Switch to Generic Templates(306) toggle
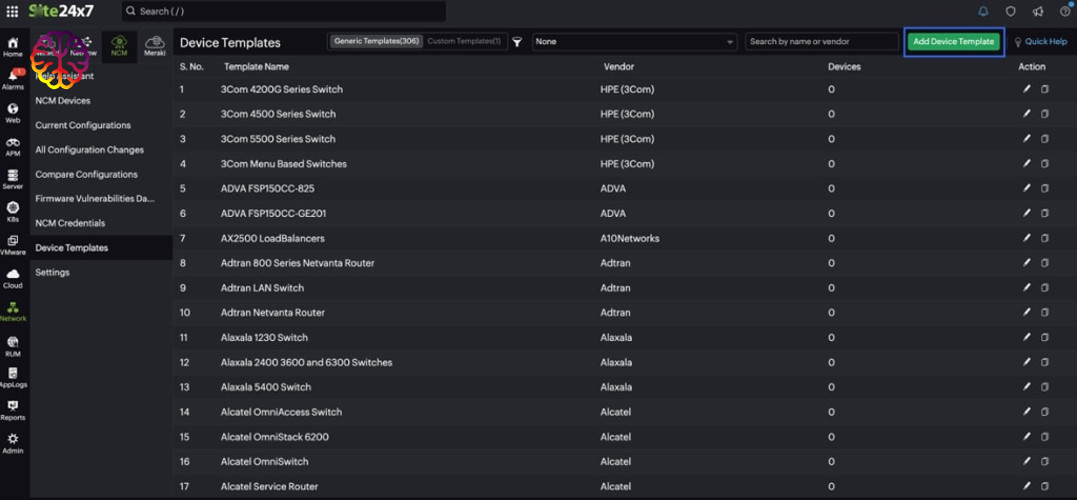This screenshot has height=500, width=1077. 376,41
